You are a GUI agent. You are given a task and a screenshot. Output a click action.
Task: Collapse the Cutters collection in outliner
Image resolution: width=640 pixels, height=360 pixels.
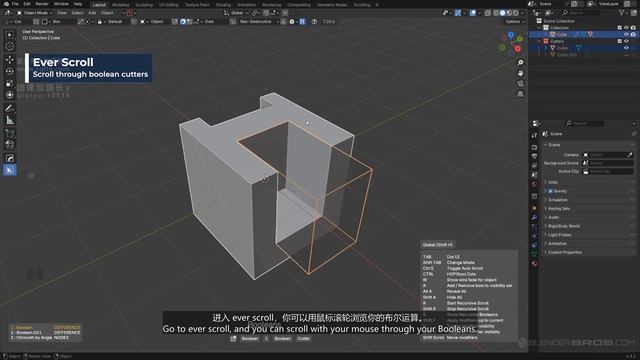coord(540,41)
